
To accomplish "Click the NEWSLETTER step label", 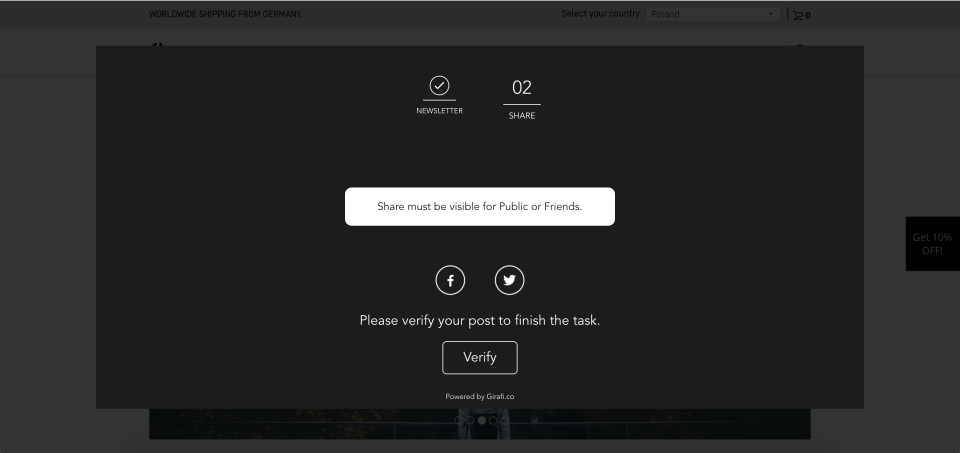I will pos(440,111).
